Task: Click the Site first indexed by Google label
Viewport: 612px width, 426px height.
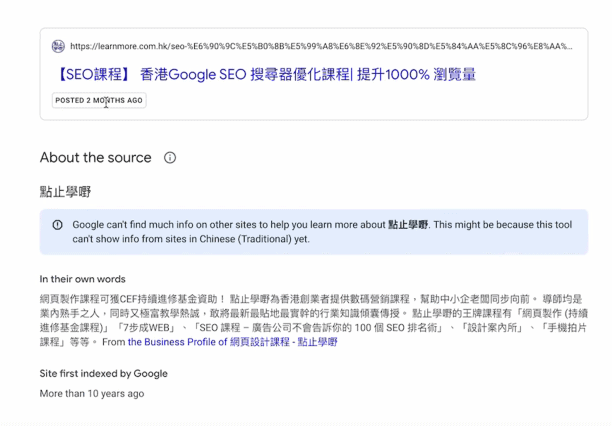Action: (x=103, y=374)
